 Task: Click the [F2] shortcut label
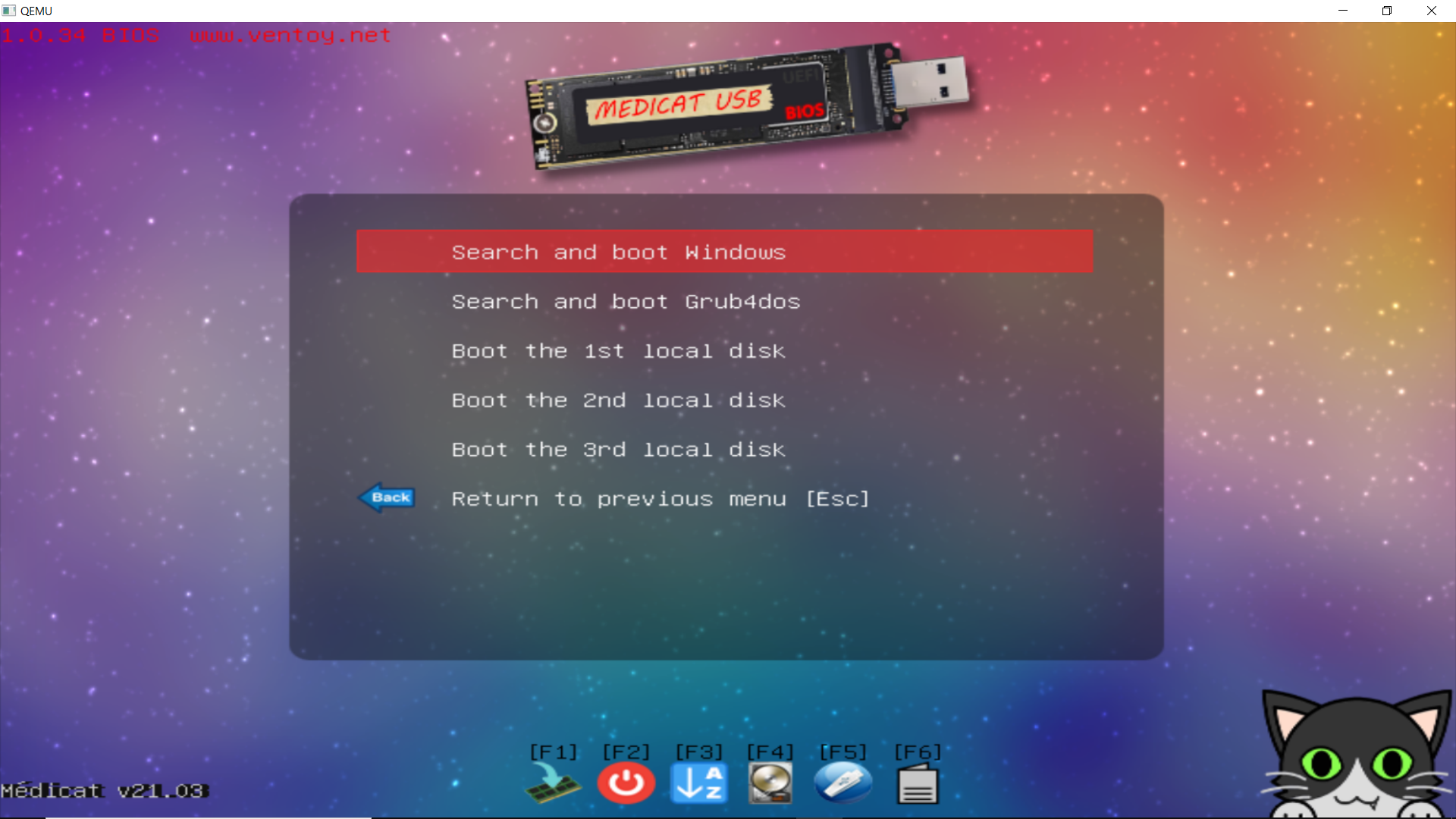(x=626, y=752)
